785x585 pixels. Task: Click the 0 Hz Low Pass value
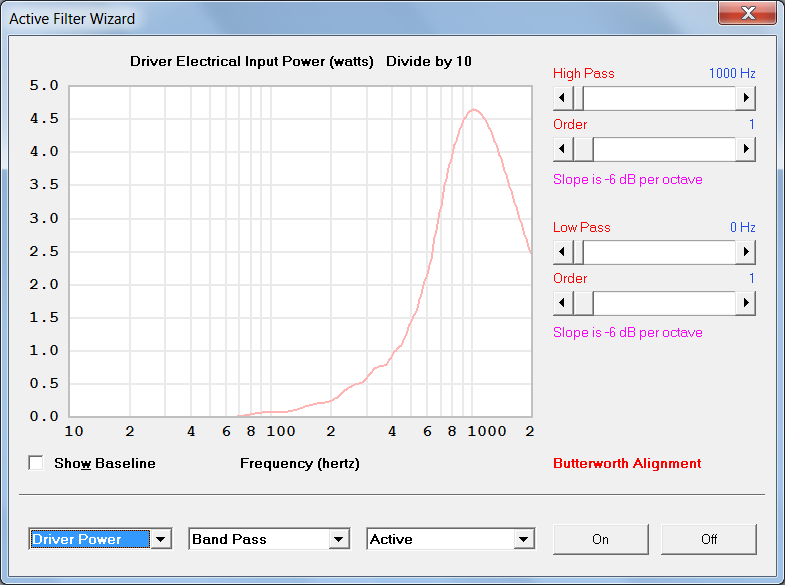coord(742,227)
